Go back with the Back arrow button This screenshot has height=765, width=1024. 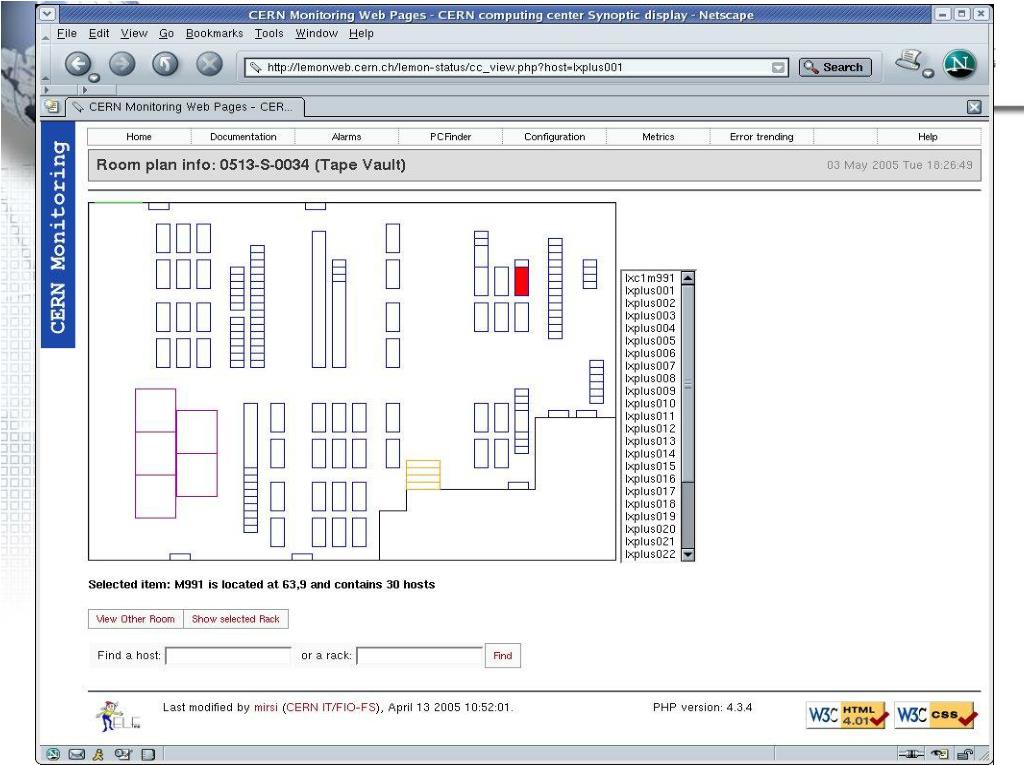[78, 64]
